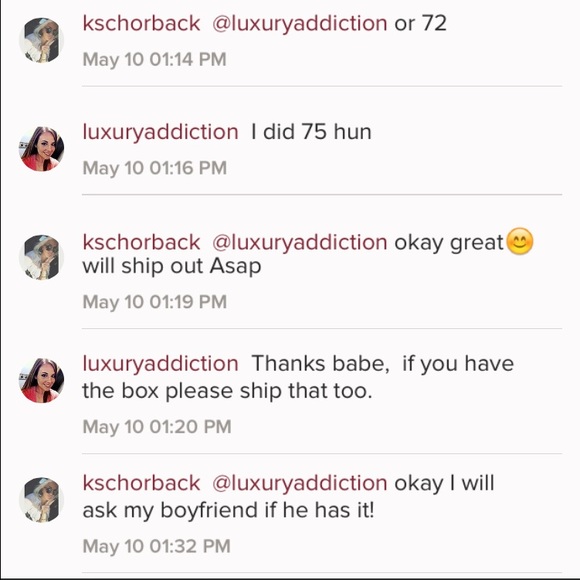Tap the @luxuryaddiction mention before "or 72"
The image size is (580, 580).
click(300, 24)
